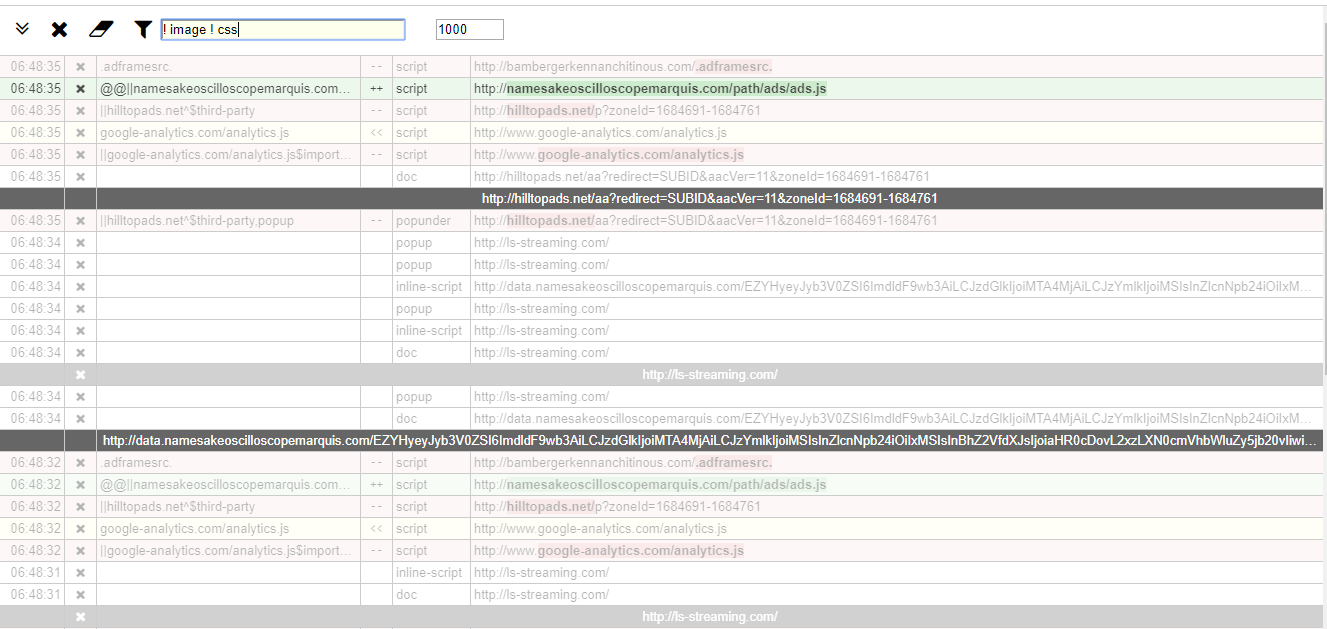Clear the logger with the eraser icon
Viewport: 1327px width, 629px height.
pos(100,29)
